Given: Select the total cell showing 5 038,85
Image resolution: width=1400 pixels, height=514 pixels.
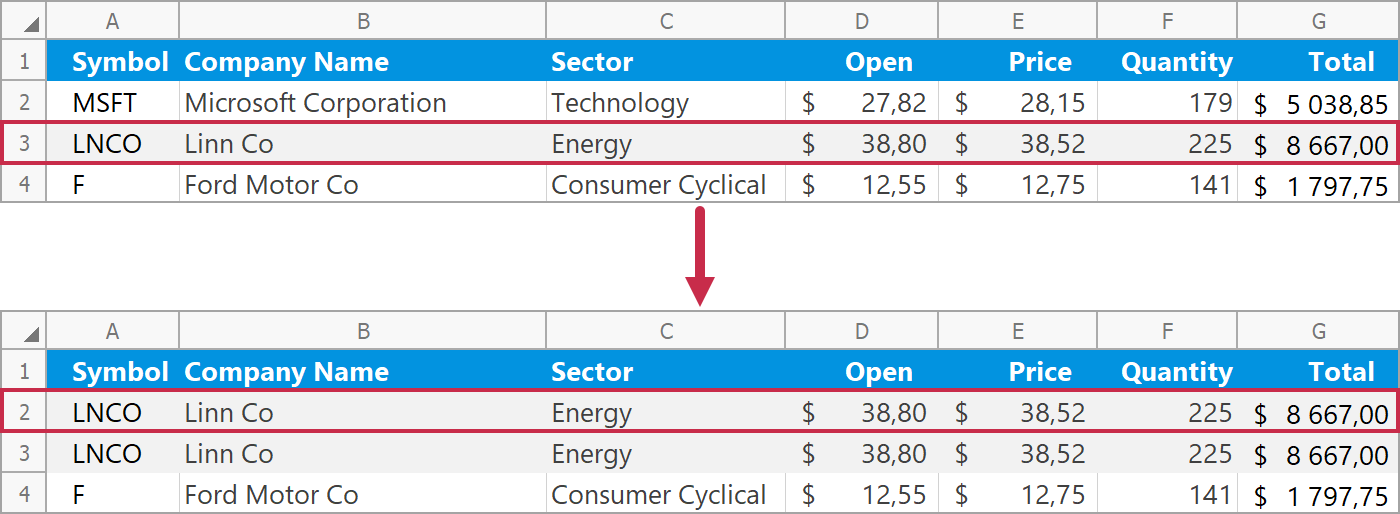Looking at the screenshot, I should [x=1318, y=103].
